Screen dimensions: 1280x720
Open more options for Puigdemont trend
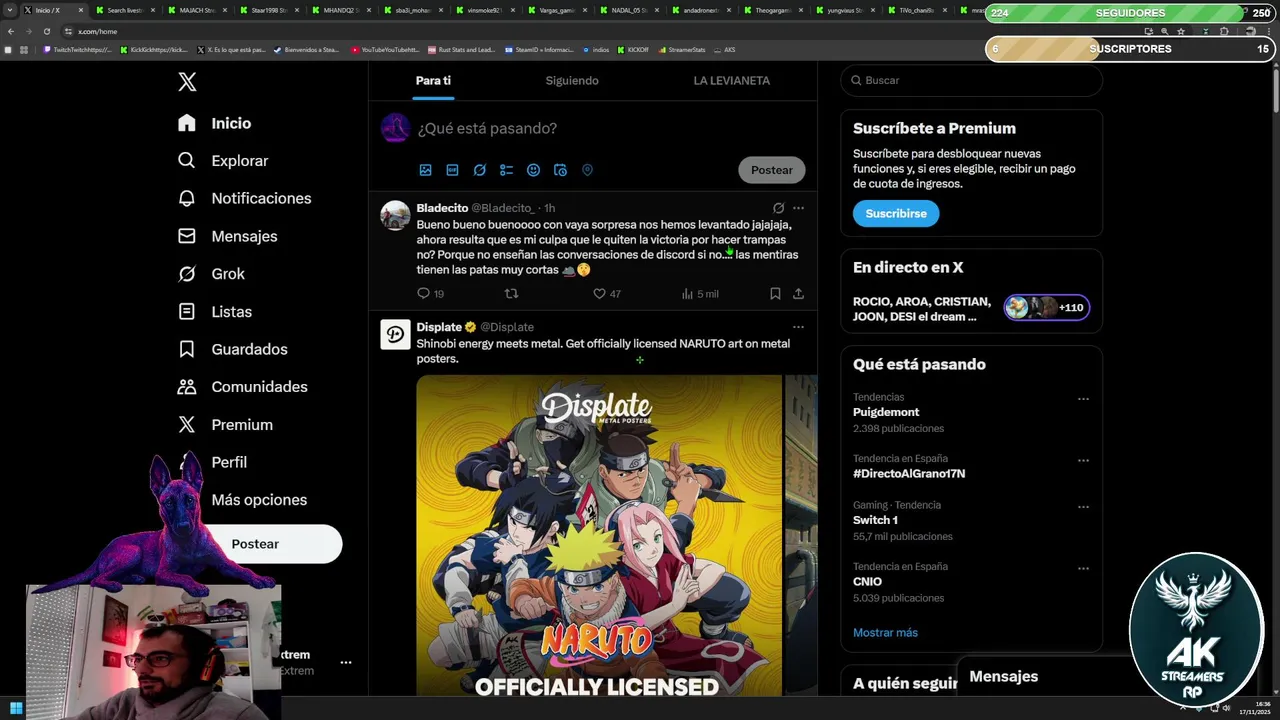[1083, 399]
